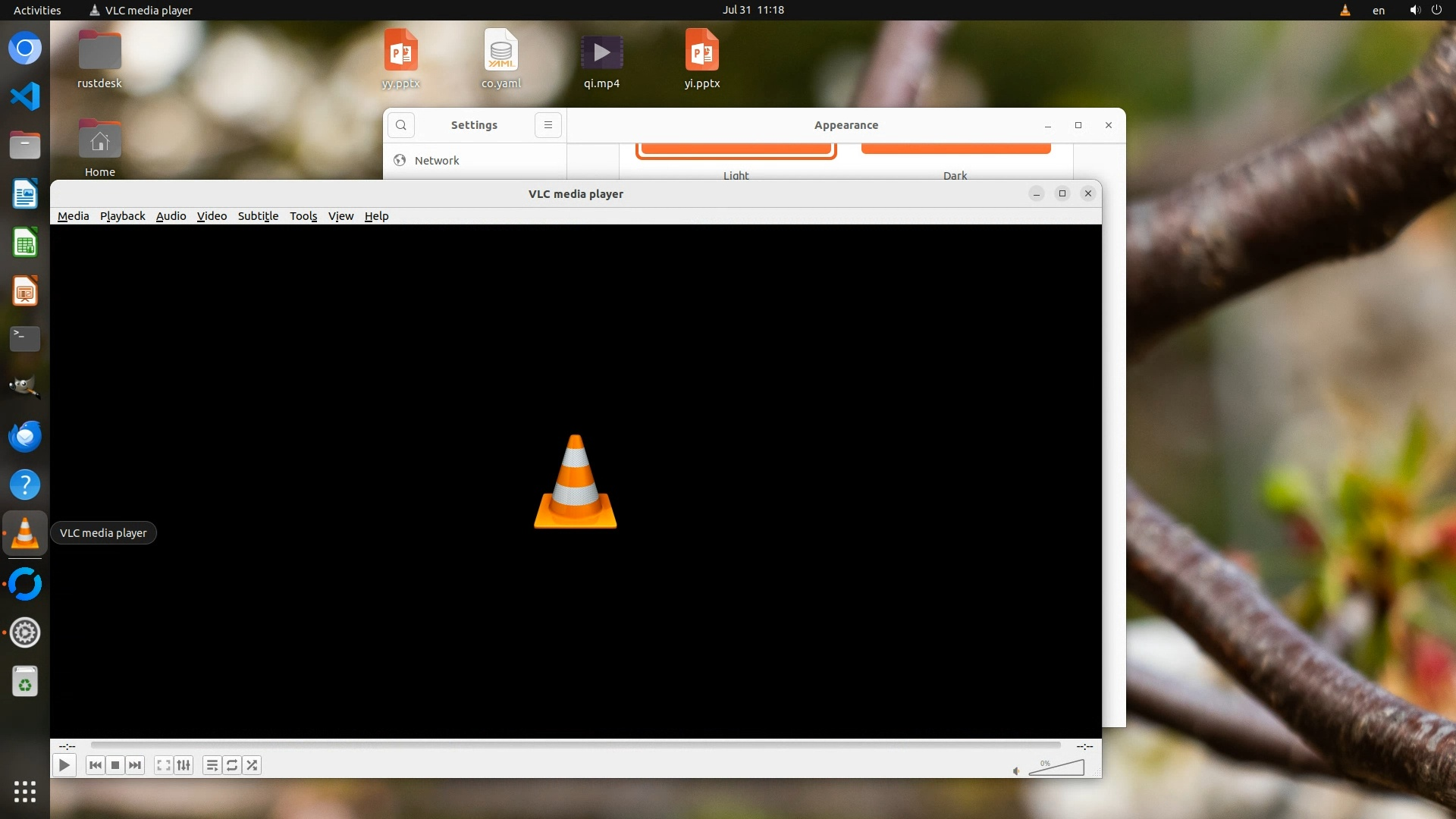Show the VLC playlist

(x=212, y=765)
